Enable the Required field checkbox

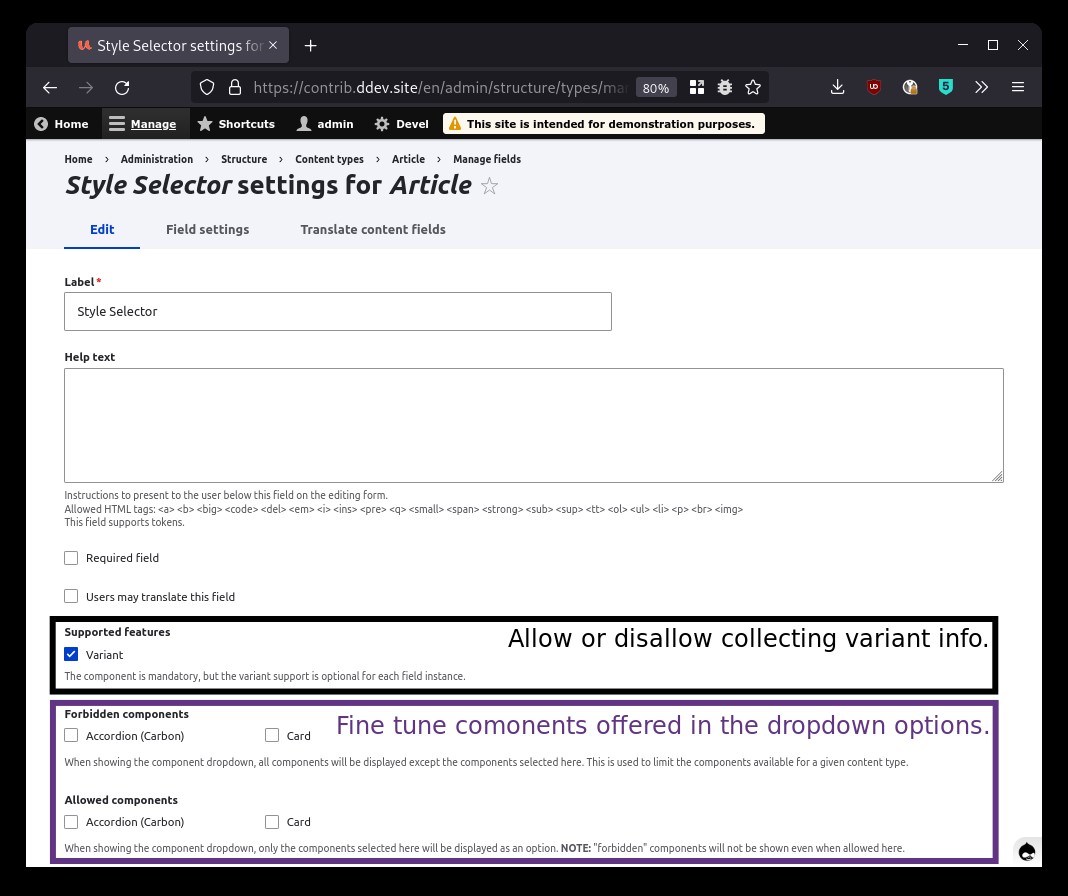pos(71,557)
